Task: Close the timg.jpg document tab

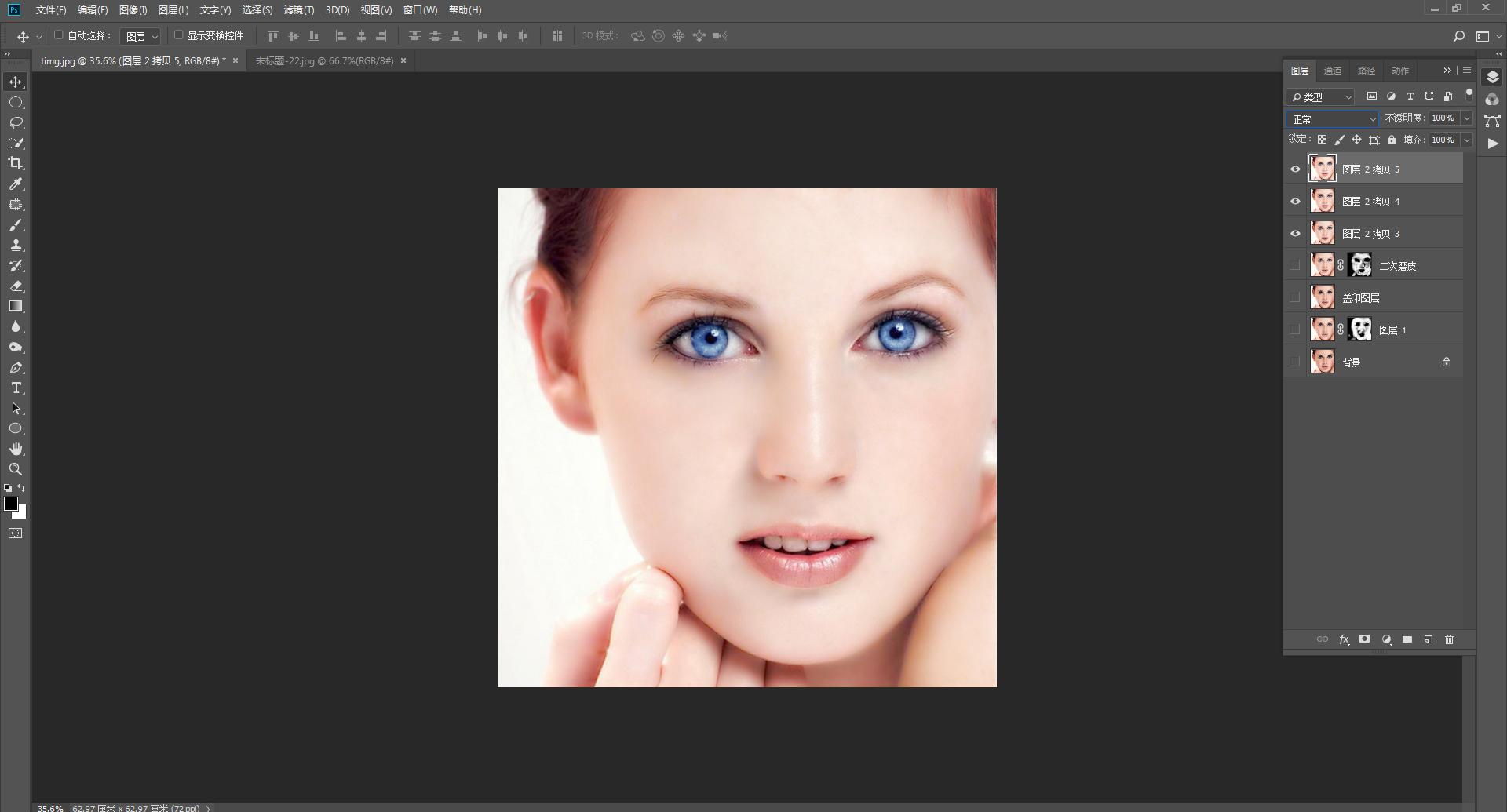Action: click(235, 60)
